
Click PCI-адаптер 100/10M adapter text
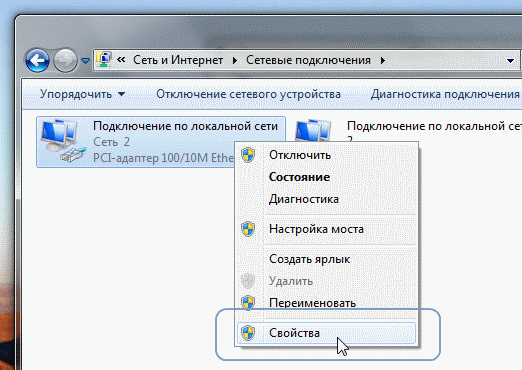point(163,158)
